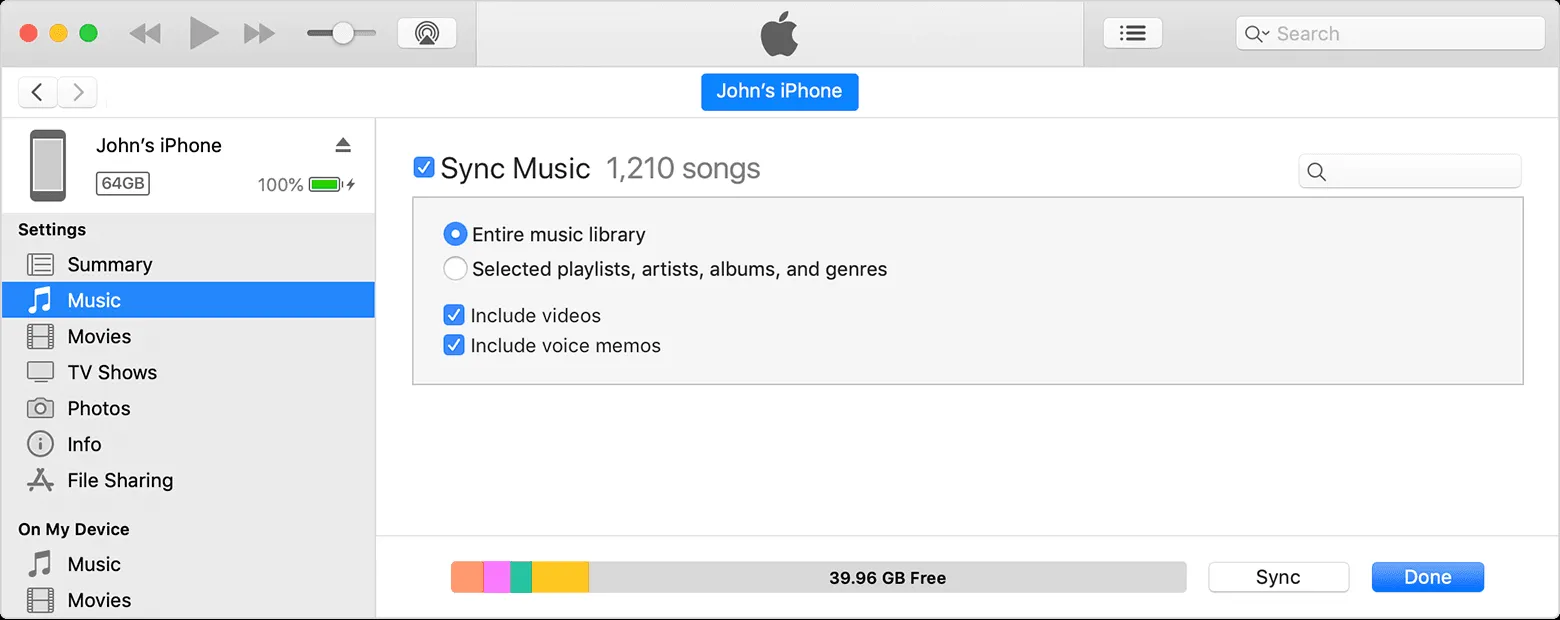The image size is (1560, 620).
Task: Select Music under On My Device
Action: coord(94,564)
